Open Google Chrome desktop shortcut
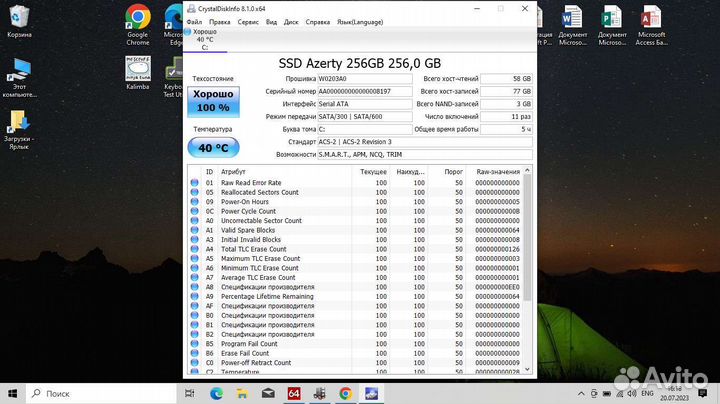The width and height of the screenshot is (720, 404). pos(138,25)
